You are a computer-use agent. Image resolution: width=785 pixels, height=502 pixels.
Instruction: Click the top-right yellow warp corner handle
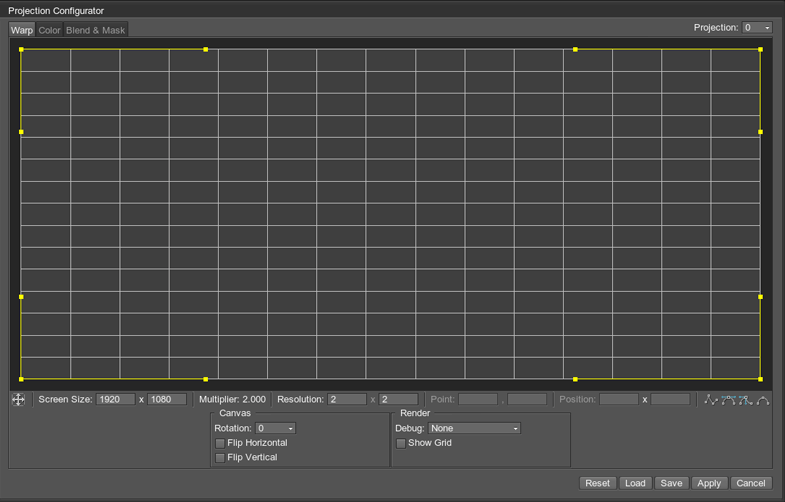760,49
